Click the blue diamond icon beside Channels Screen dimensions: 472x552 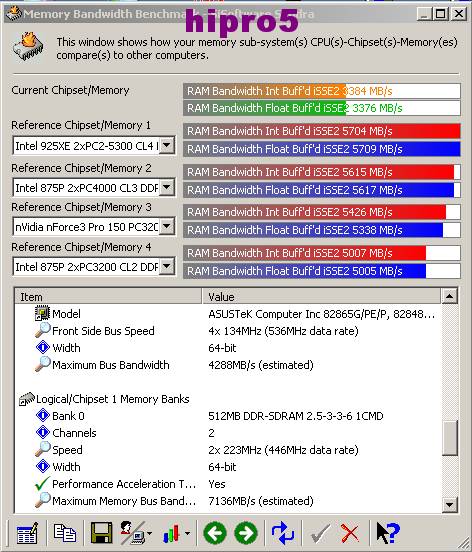click(x=43, y=433)
